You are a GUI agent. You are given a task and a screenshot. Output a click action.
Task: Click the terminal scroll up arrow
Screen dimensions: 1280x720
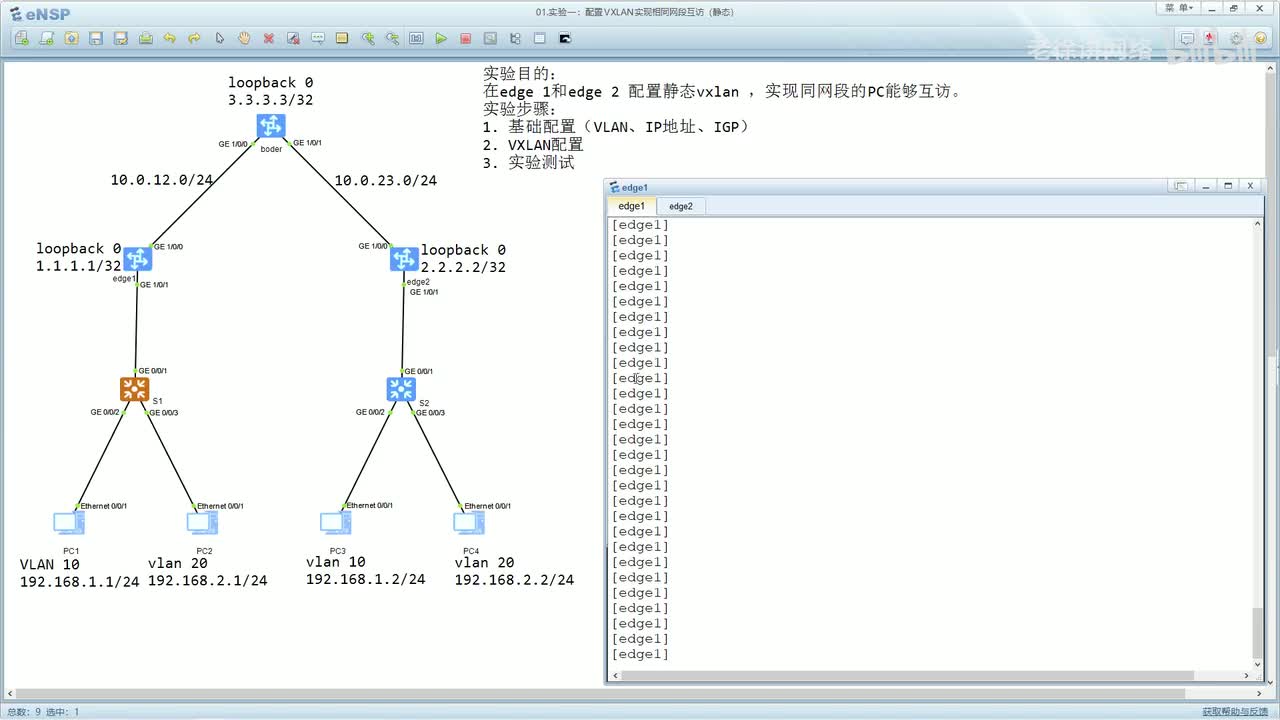click(1258, 224)
